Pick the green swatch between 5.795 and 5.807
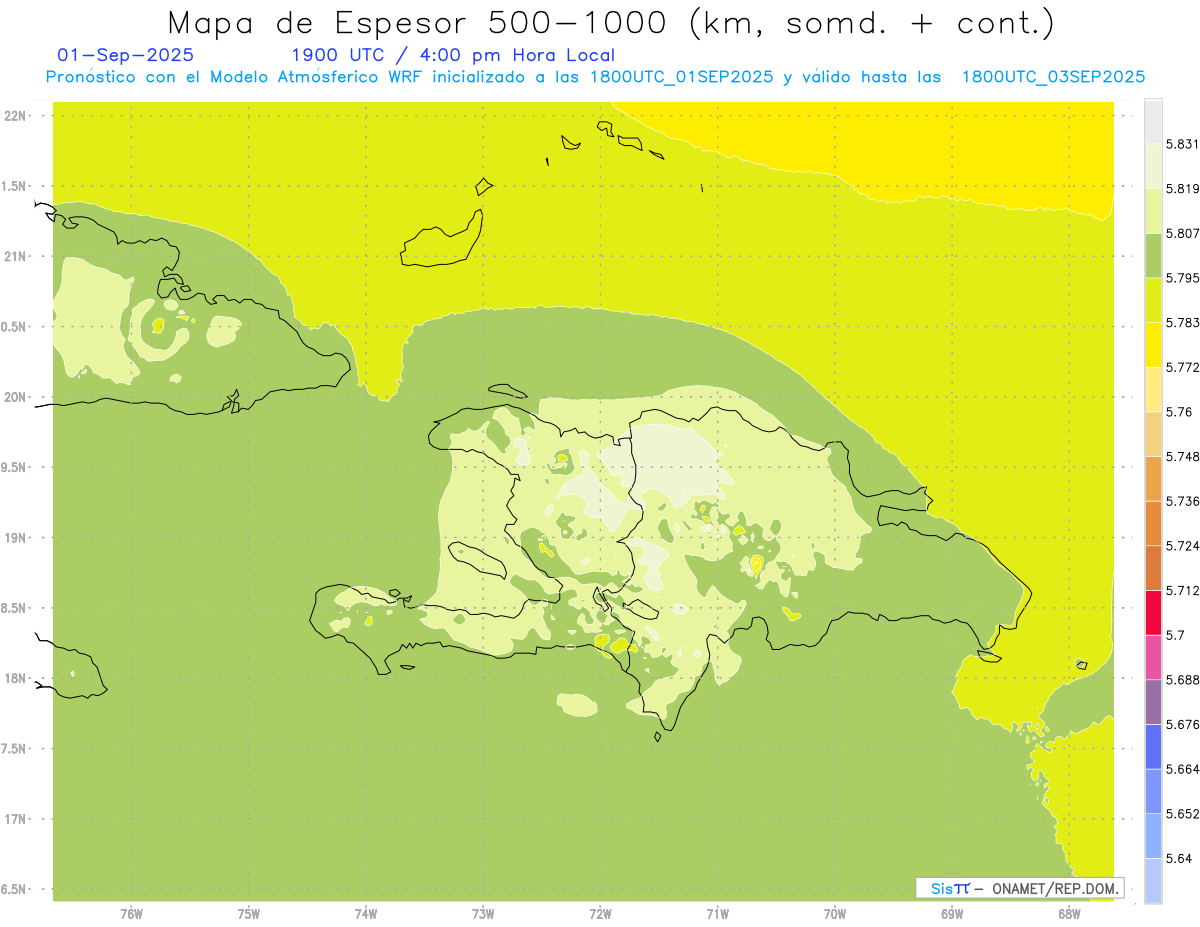 click(1153, 255)
